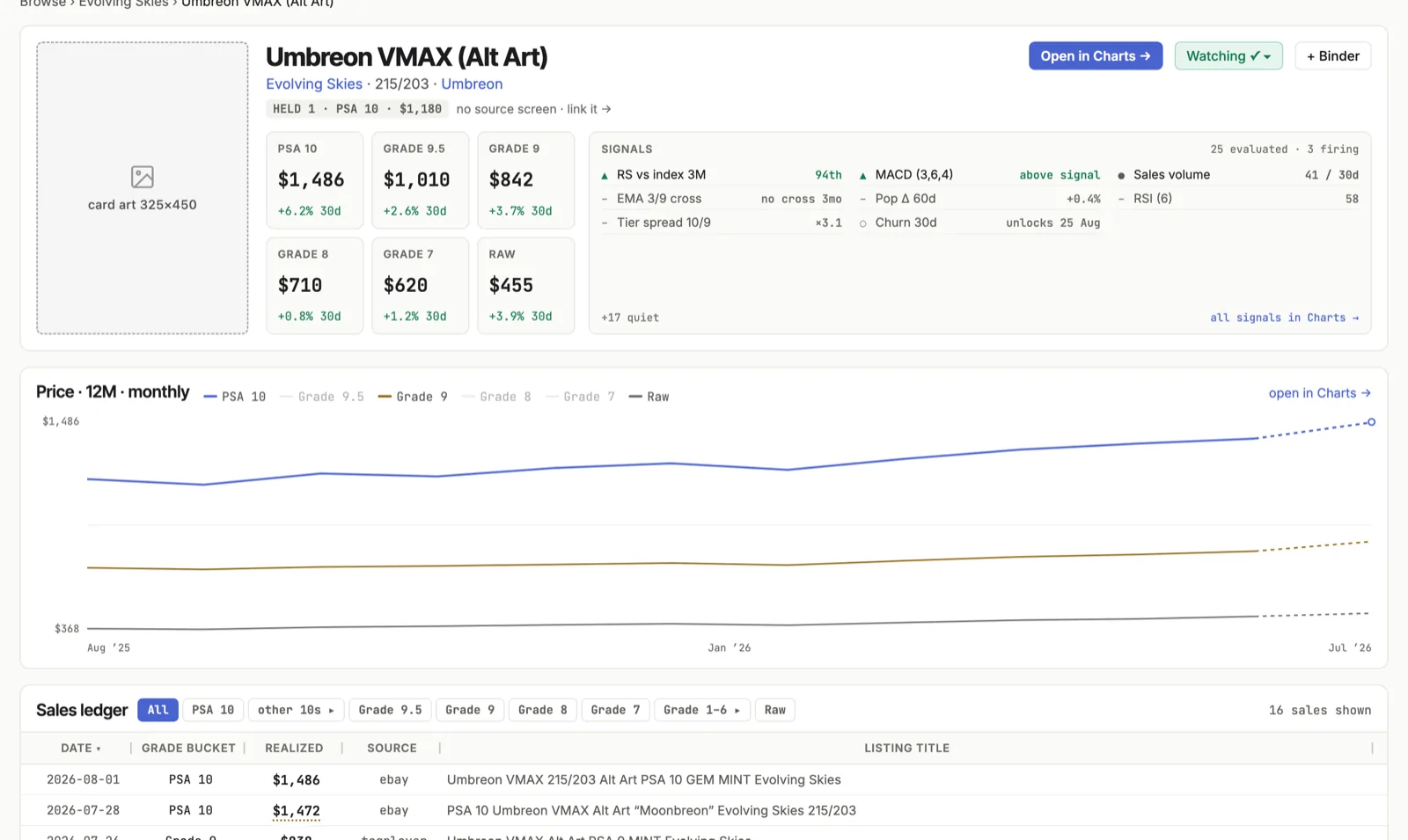Image resolution: width=1408 pixels, height=840 pixels.
Task: Filter sales ledger by PSA 10
Action: [x=213, y=710]
